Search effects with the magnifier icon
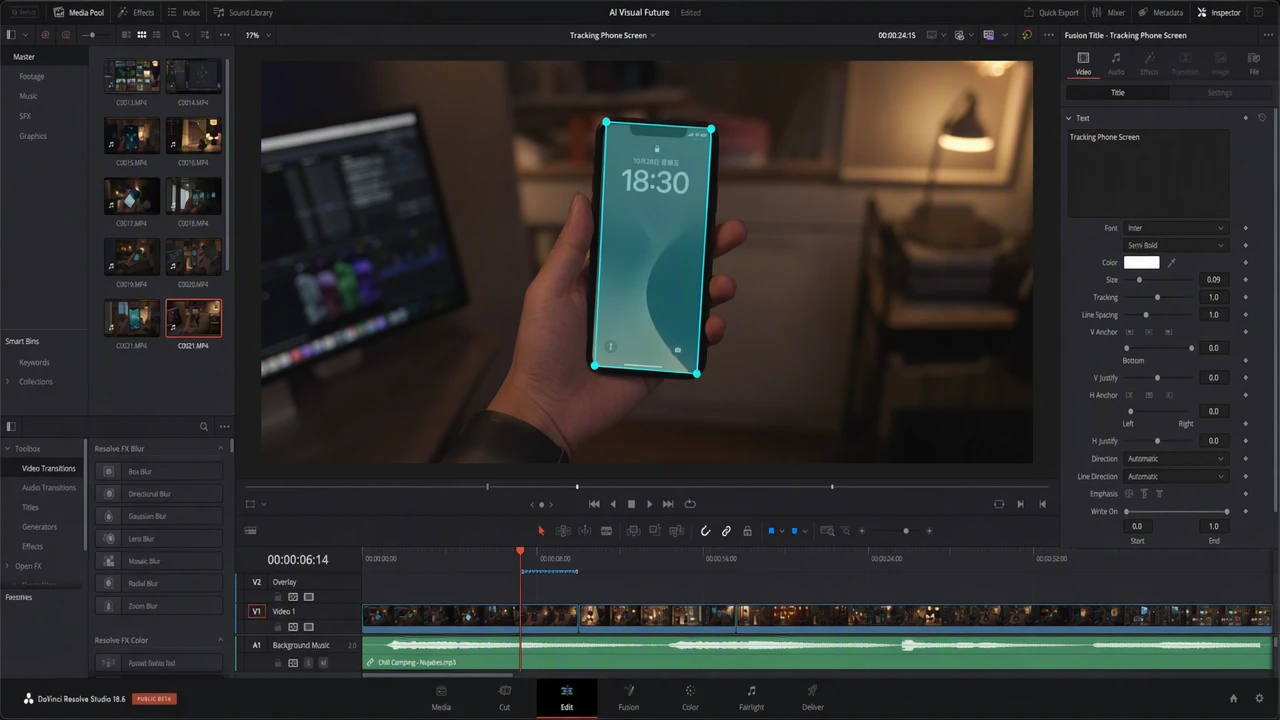Viewport: 1280px width, 720px height. (x=204, y=427)
